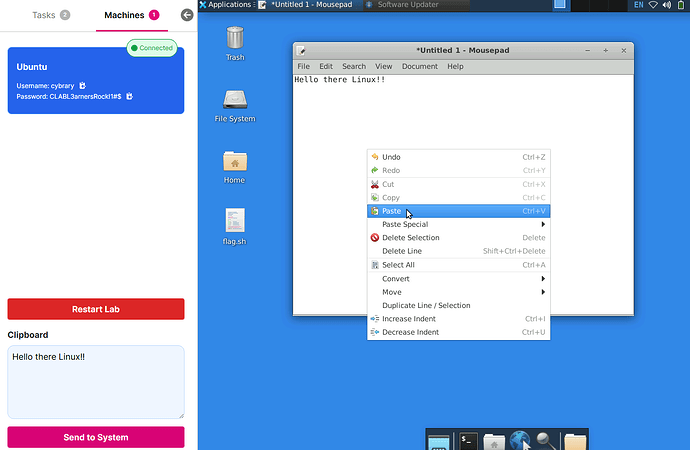Open the Document menu in Mousepad
690x450 pixels.
click(x=419, y=67)
